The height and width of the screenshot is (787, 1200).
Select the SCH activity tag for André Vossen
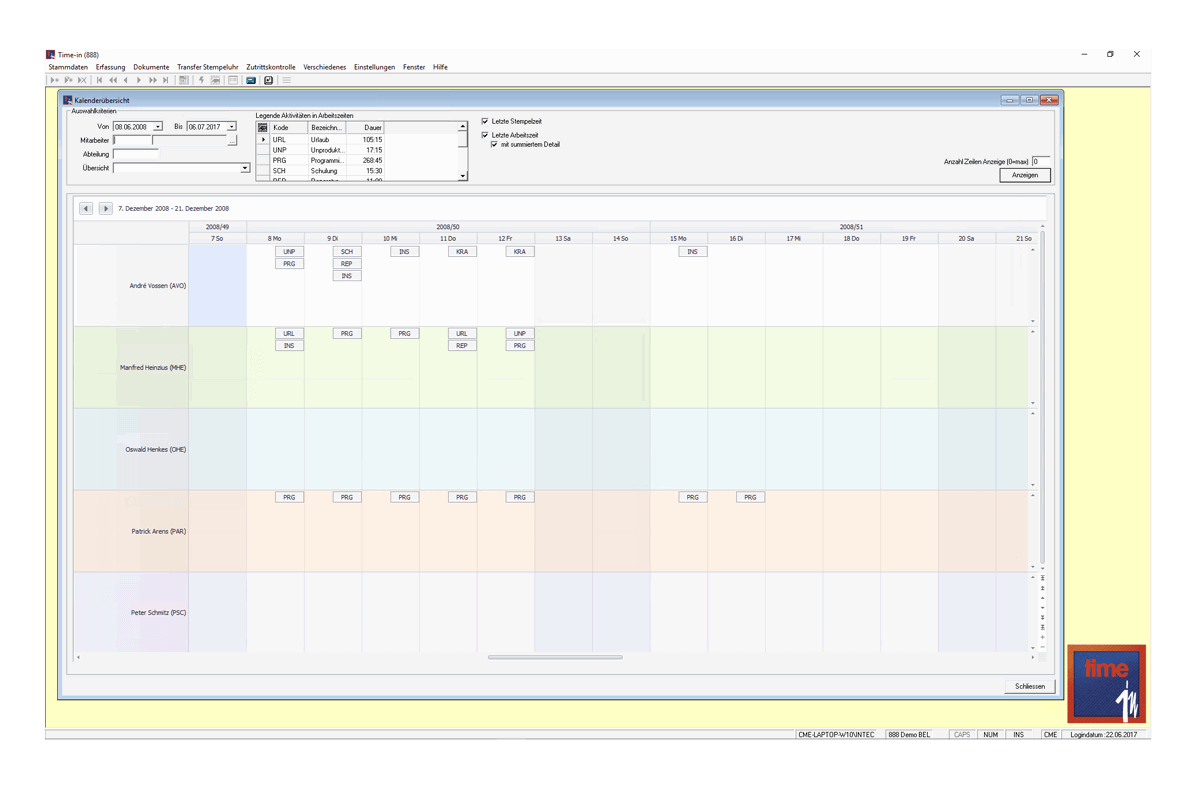click(x=347, y=252)
